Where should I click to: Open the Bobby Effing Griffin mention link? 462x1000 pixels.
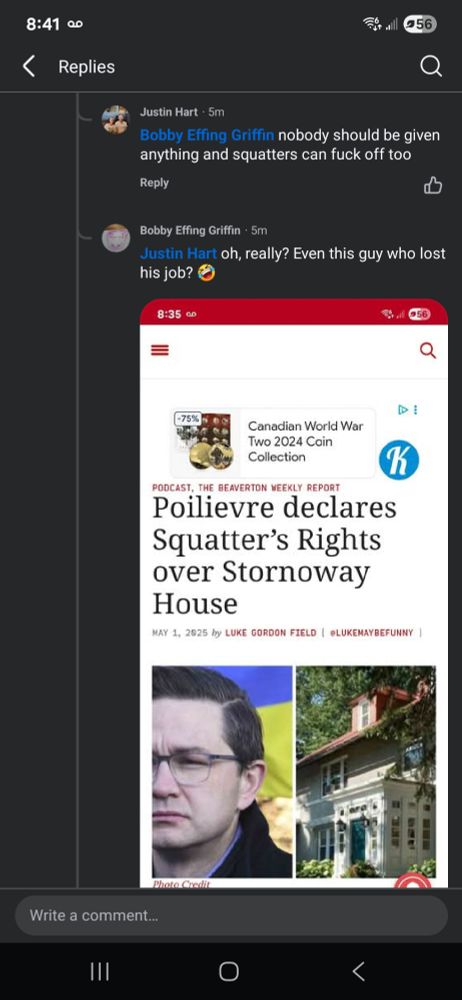207,135
